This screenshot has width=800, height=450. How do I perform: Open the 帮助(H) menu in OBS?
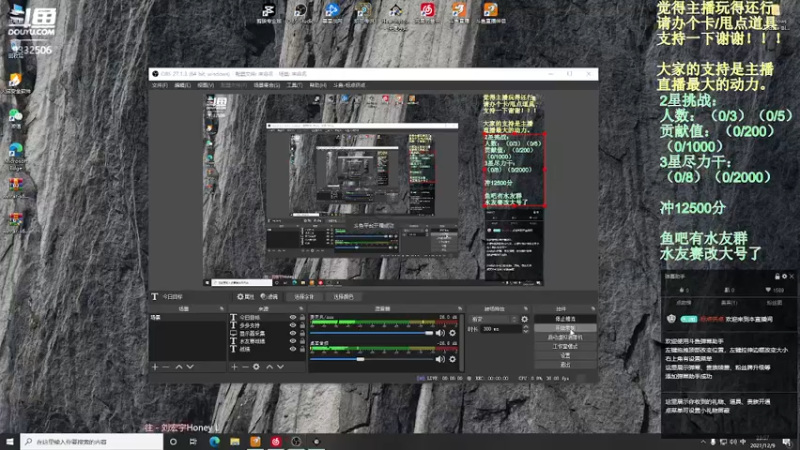tap(318, 85)
